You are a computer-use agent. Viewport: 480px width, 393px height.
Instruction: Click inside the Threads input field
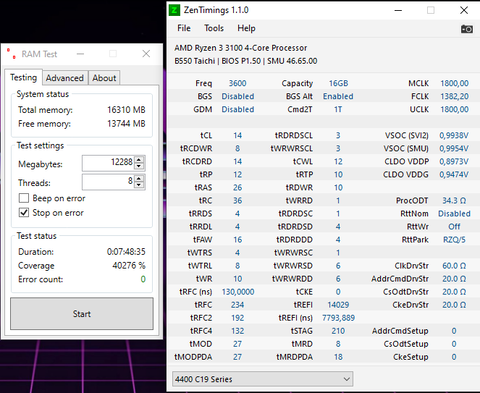108,182
